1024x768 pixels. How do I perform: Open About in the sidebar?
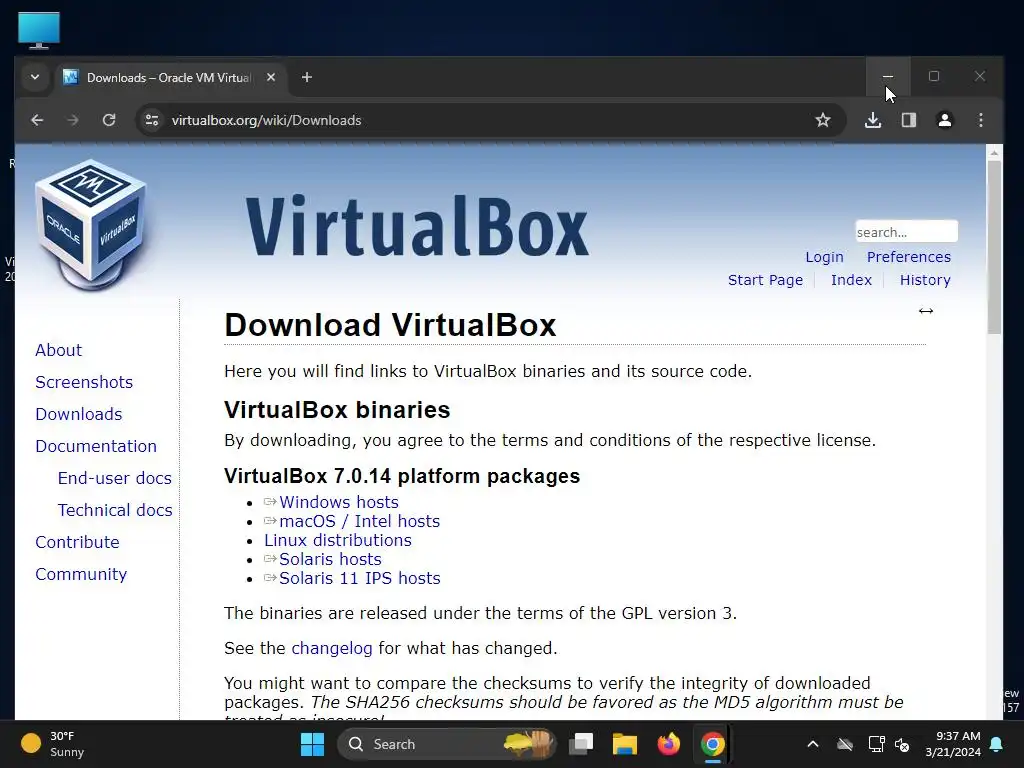tap(59, 350)
